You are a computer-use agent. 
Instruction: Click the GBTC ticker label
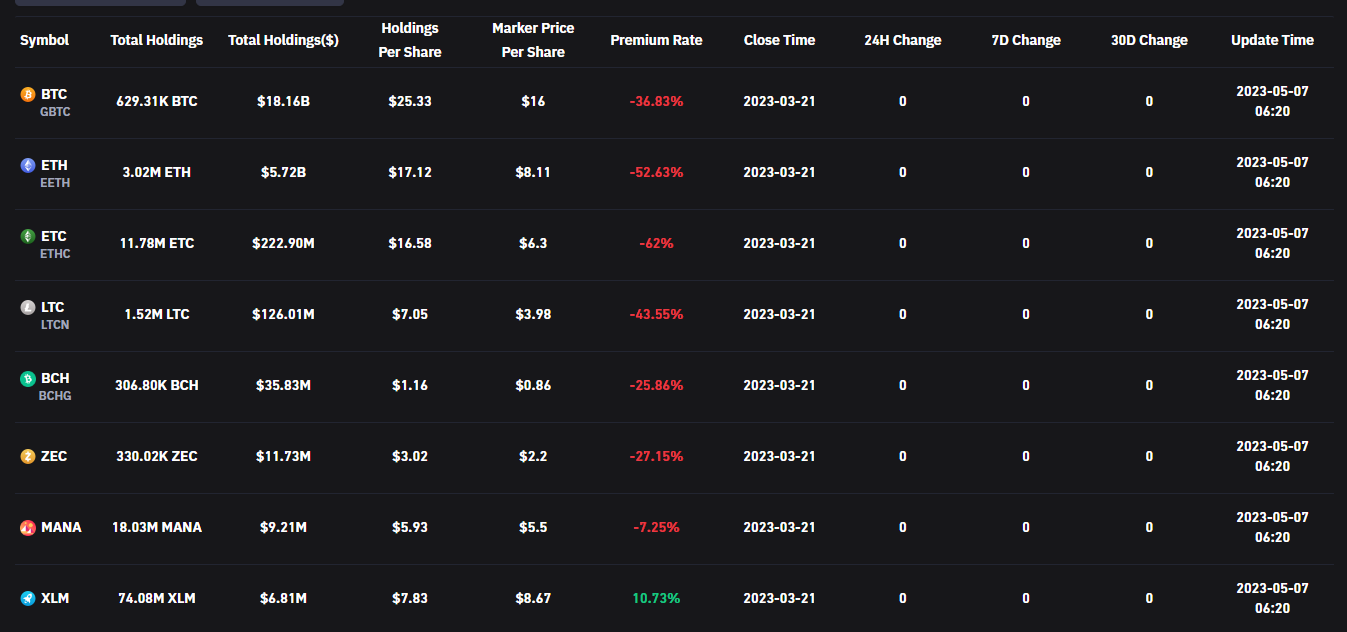tap(55, 112)
